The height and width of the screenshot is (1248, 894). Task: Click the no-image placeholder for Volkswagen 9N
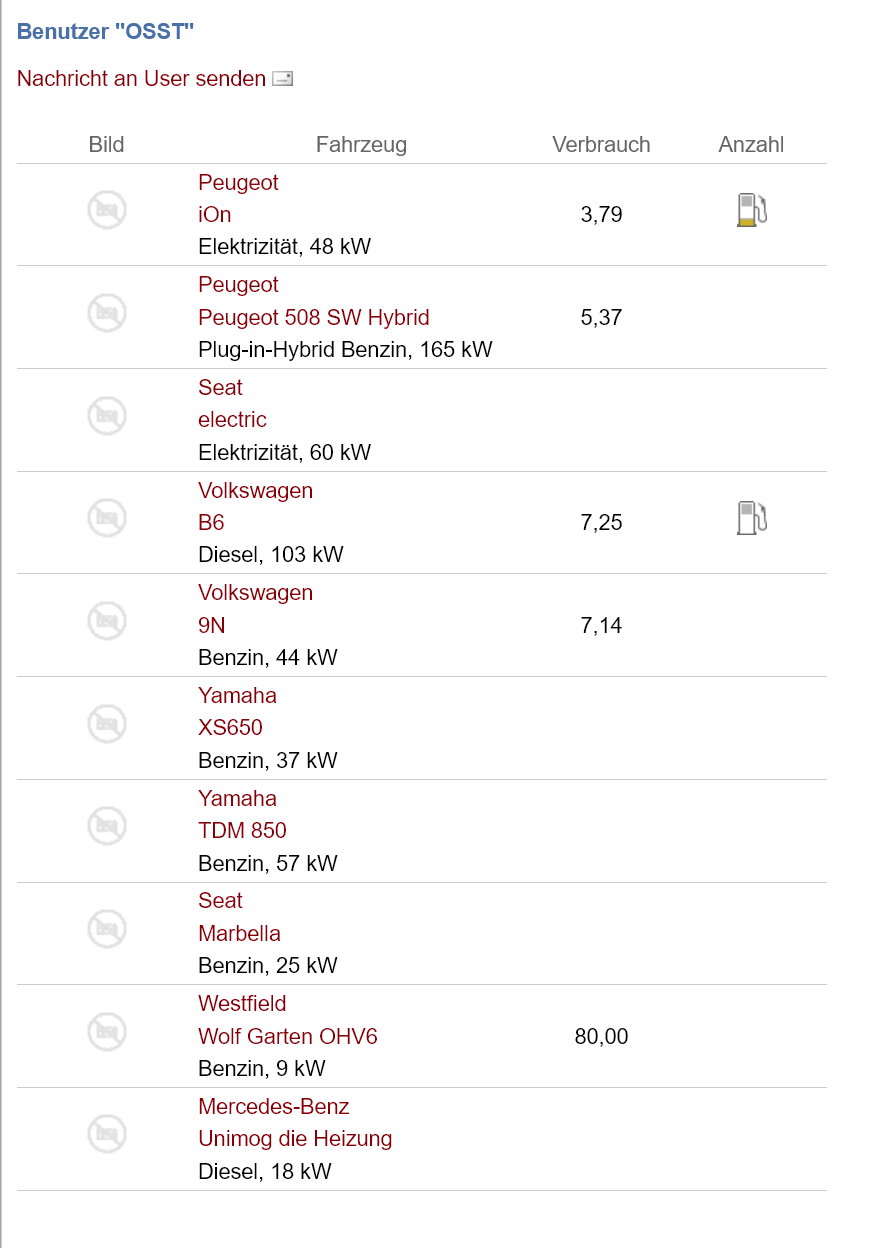coord(107,621)
